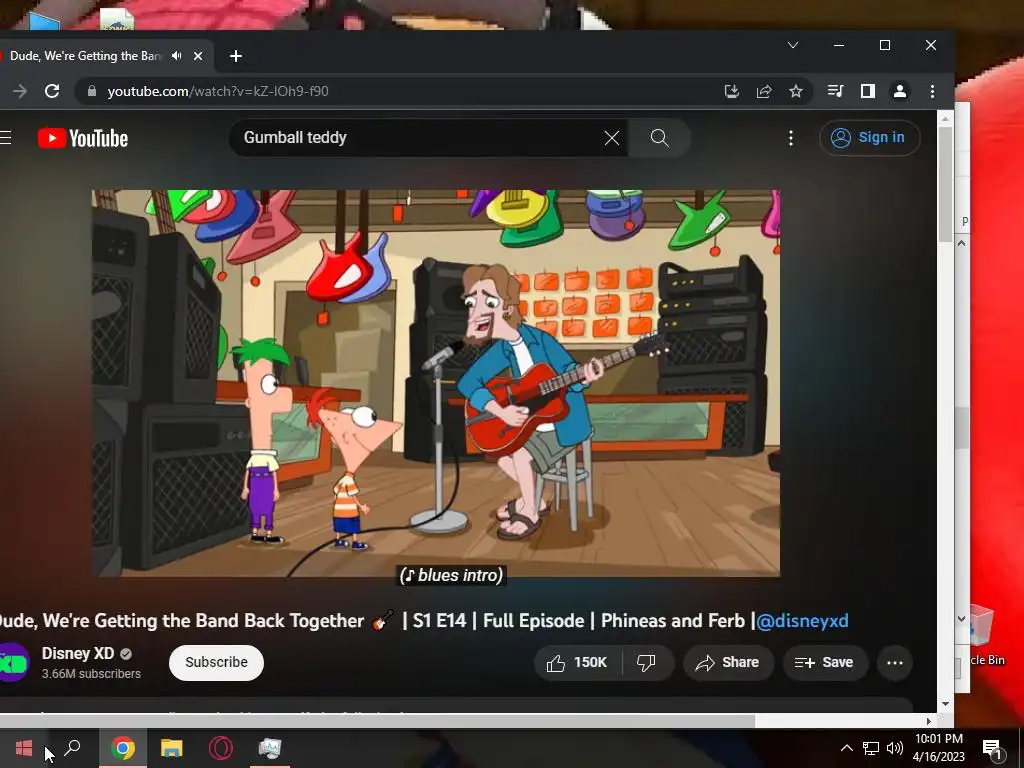Click the horizontal scrollbar at page bottom

coord(377,721)
